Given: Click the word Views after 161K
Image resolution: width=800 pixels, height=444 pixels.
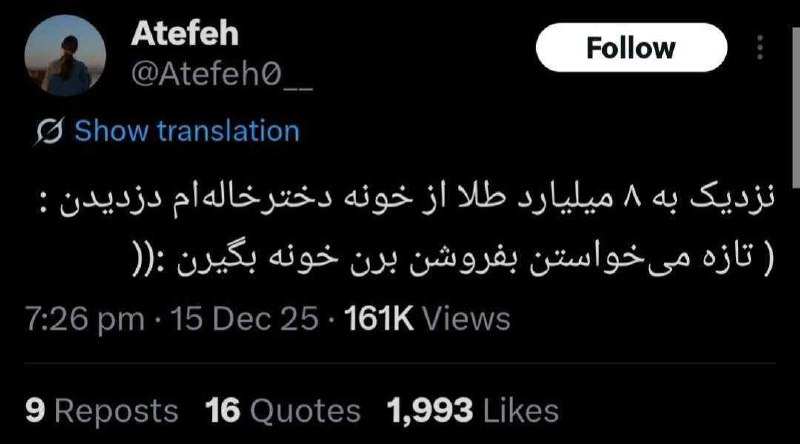Looking at the screenshot, I should point(466,319).
